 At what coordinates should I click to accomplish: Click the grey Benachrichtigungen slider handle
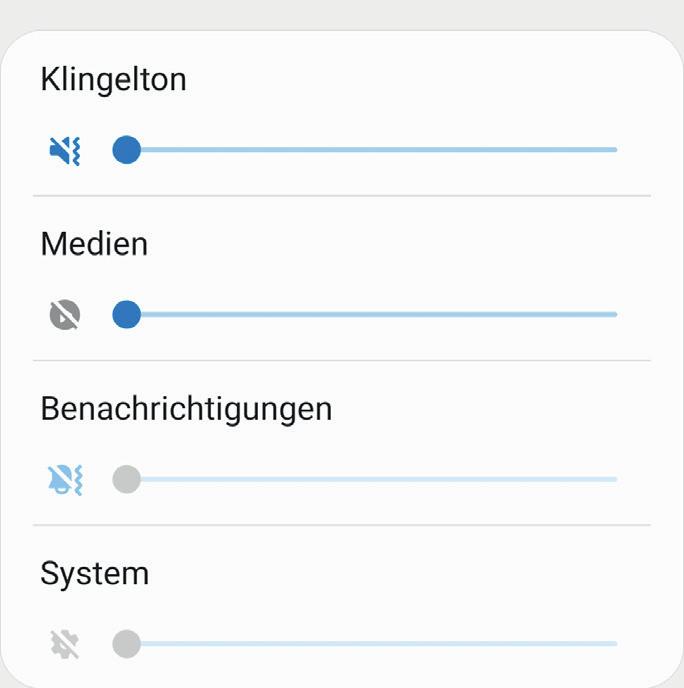tap(126, 479)
